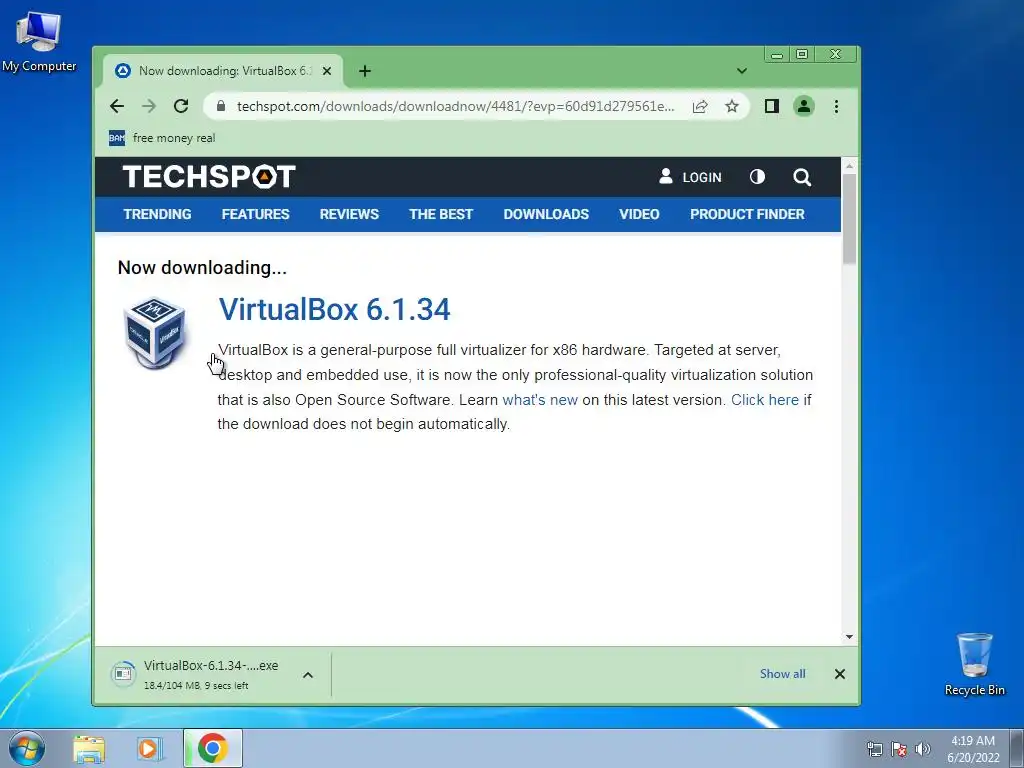Open the VIDEO menu
The width and height of the screenshot is (1024, 768).
coord(639,214)
